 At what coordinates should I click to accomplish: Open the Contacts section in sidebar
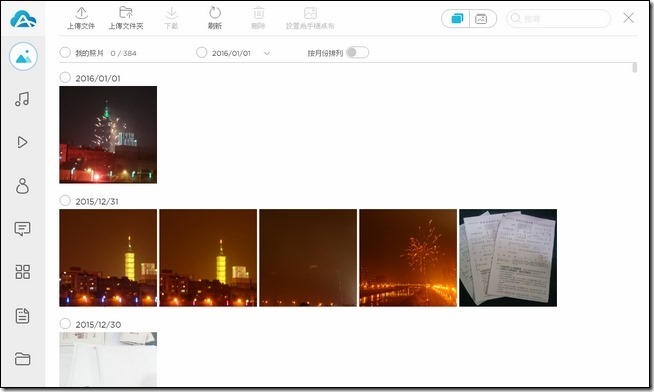click(x=23, y=186)
